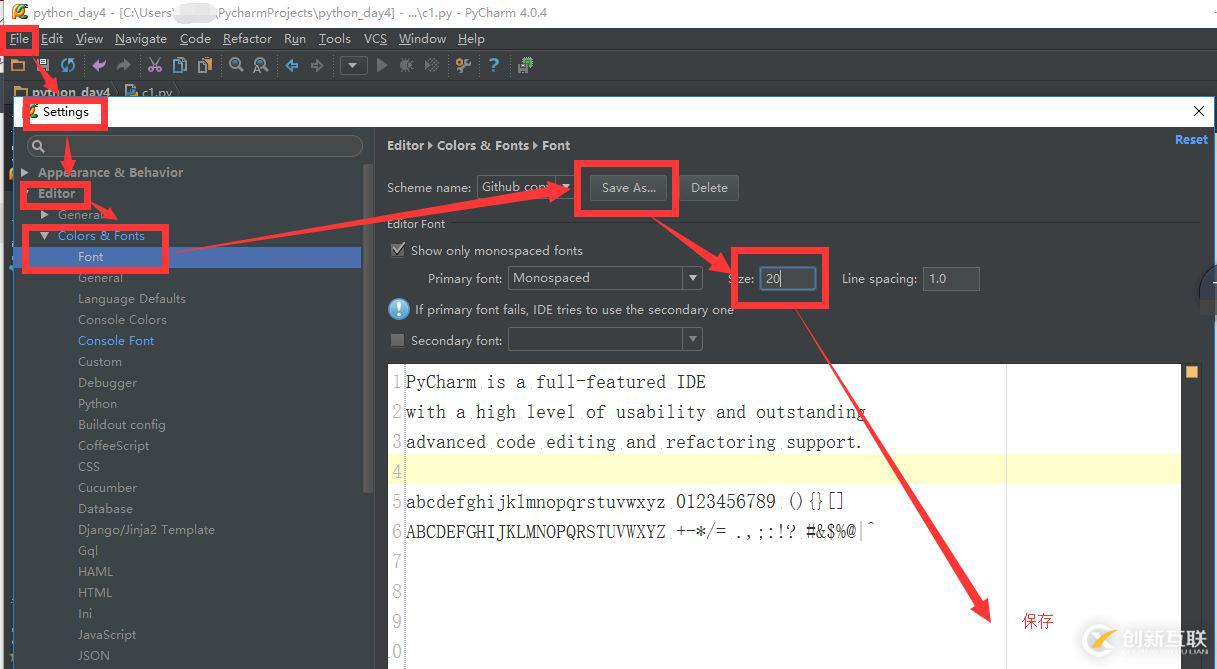The height and width of the screenshot is (669, 1217).
Task: Click the Back navigation arrow icon
Action: 292,65
